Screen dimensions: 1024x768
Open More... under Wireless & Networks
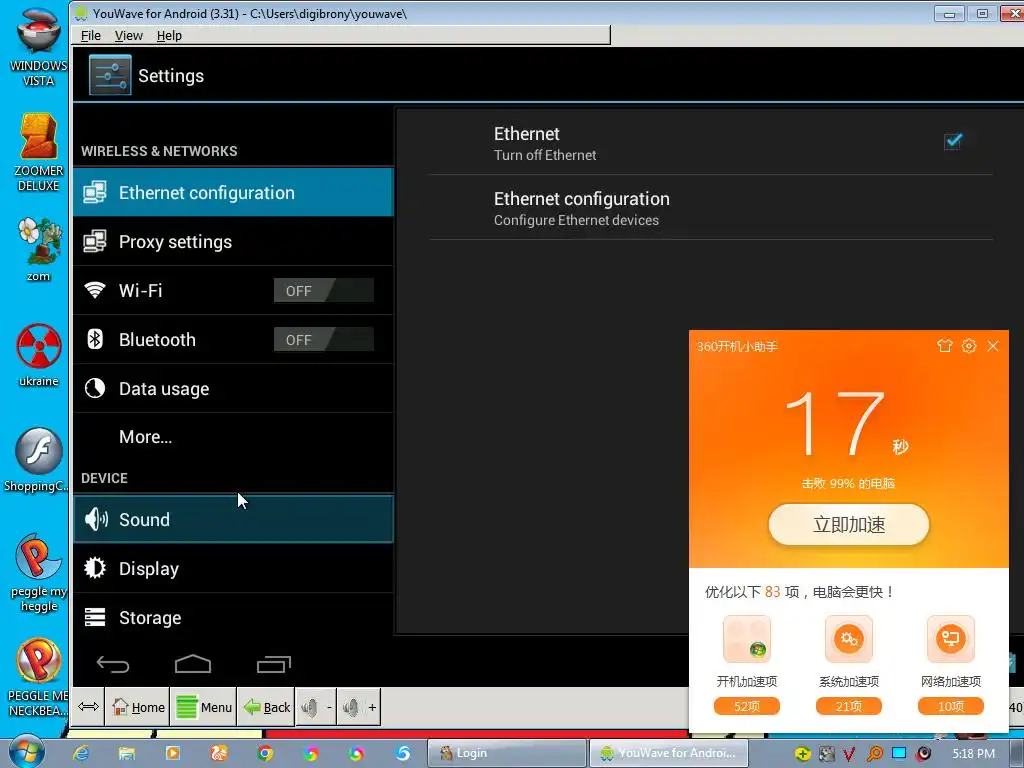(x=233, y=437)
